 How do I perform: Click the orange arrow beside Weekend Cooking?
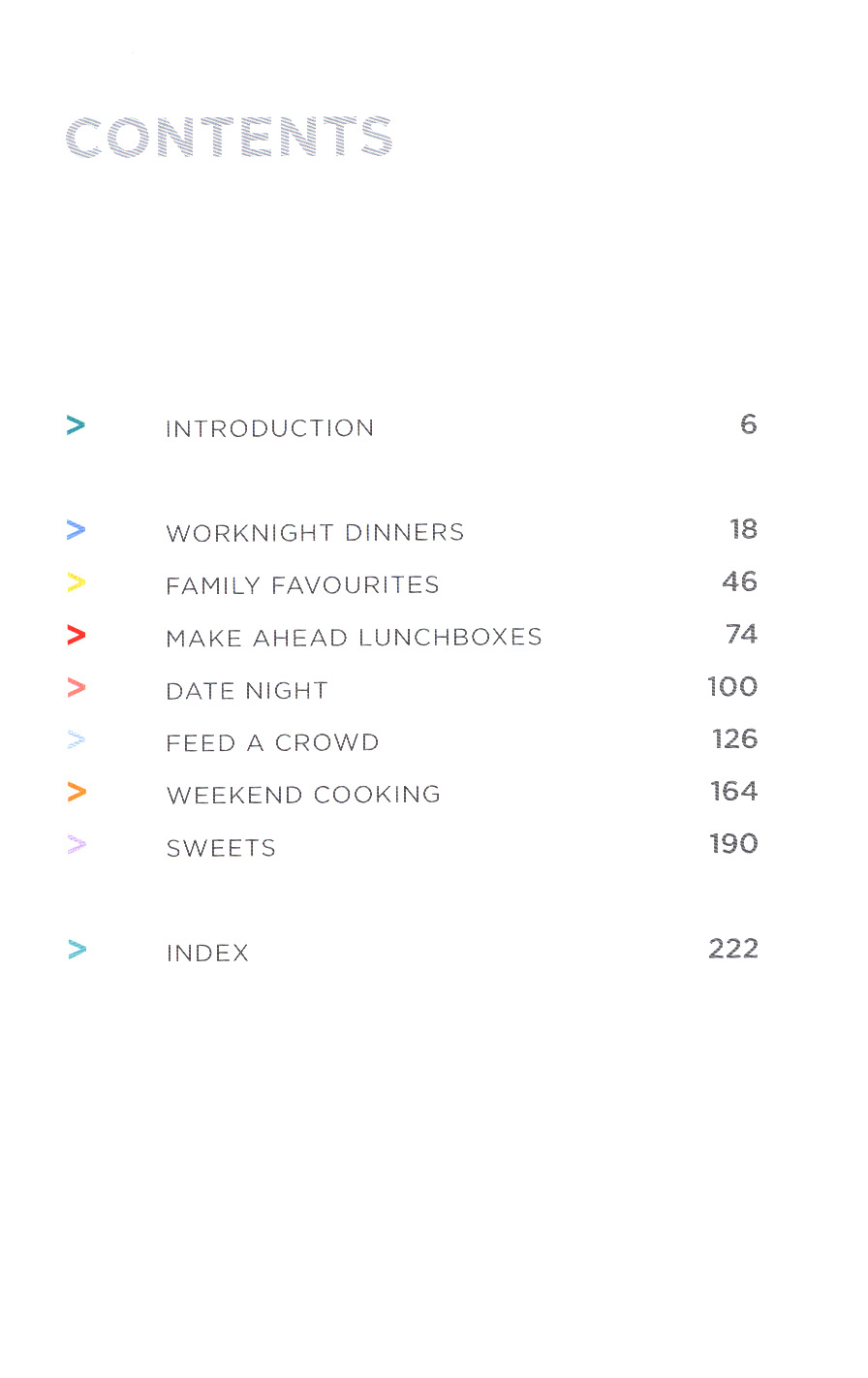tap(77, 793)
